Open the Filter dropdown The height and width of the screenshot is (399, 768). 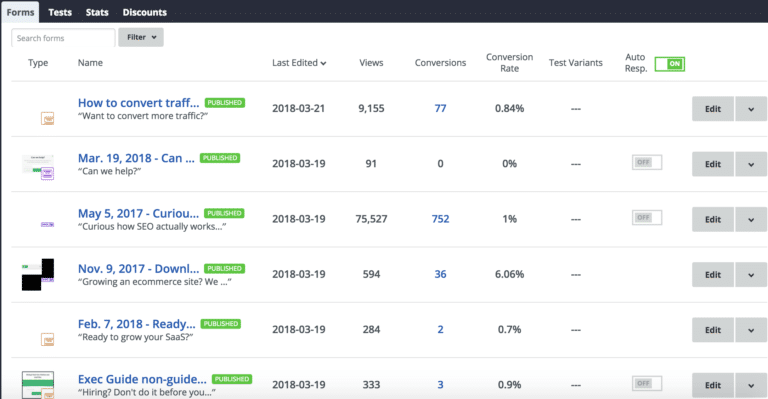point(141,37)
